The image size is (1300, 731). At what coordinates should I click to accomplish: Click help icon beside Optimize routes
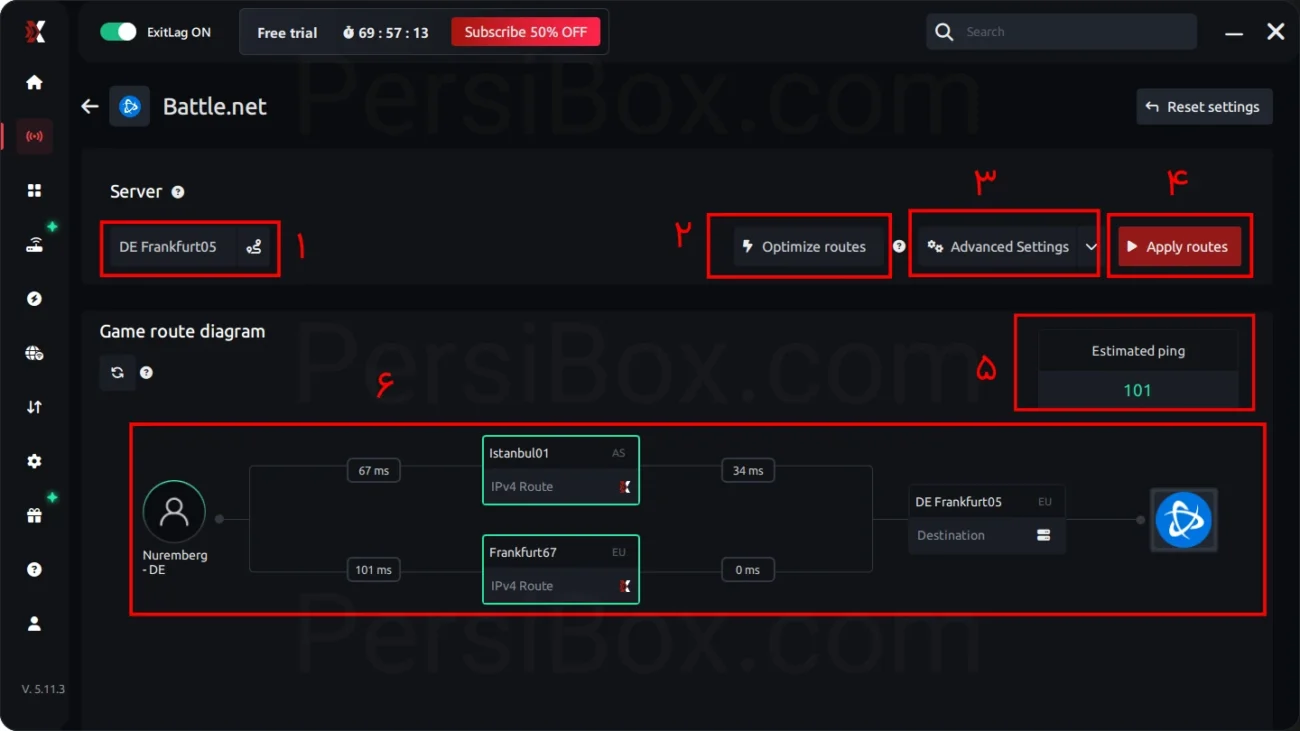pyautogui.click(x=899, y=246)
